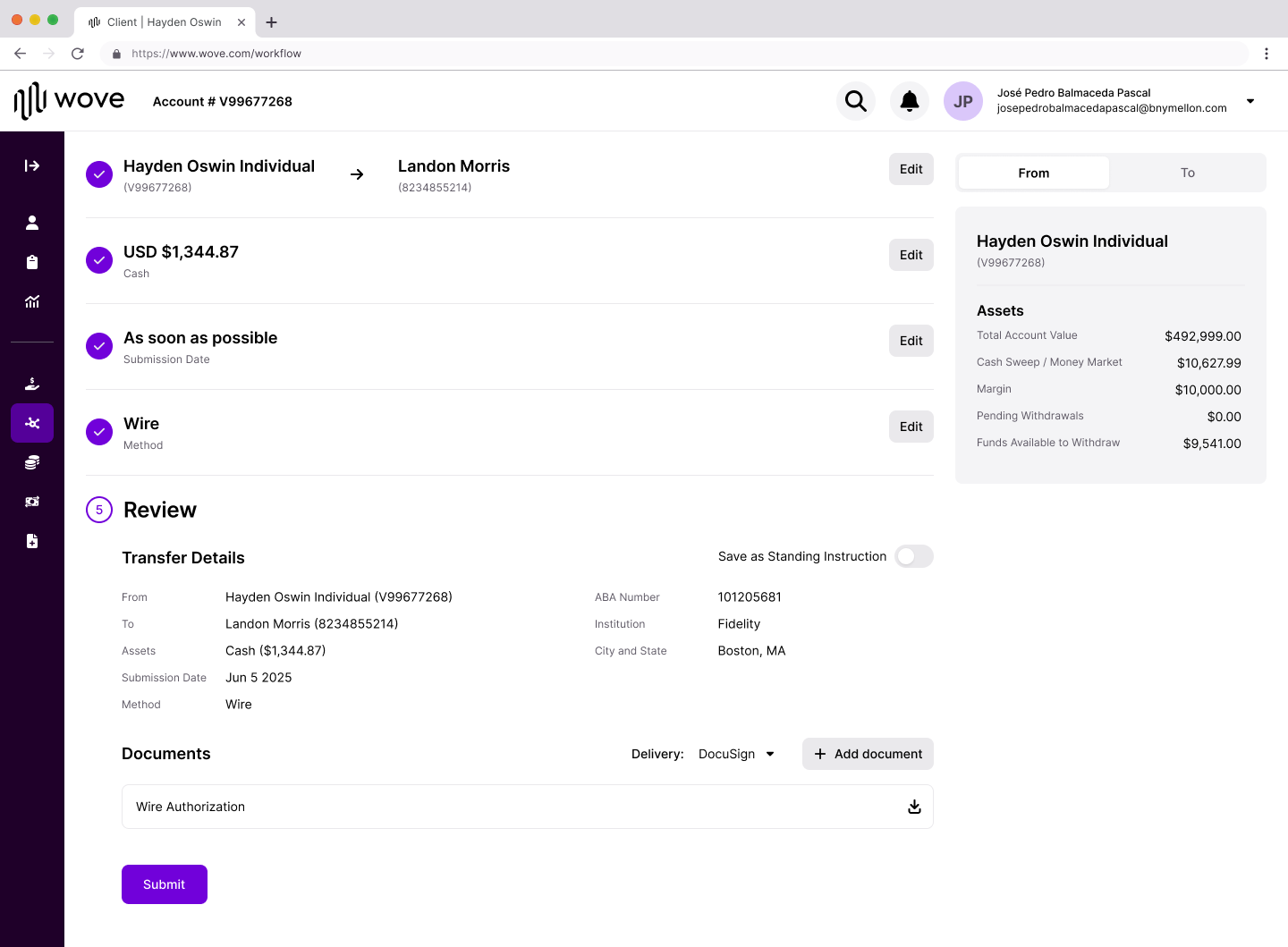The image size is (1288, 947).
Task: Edit the USD $1,344.87 amount step
Action: point(911,255)
